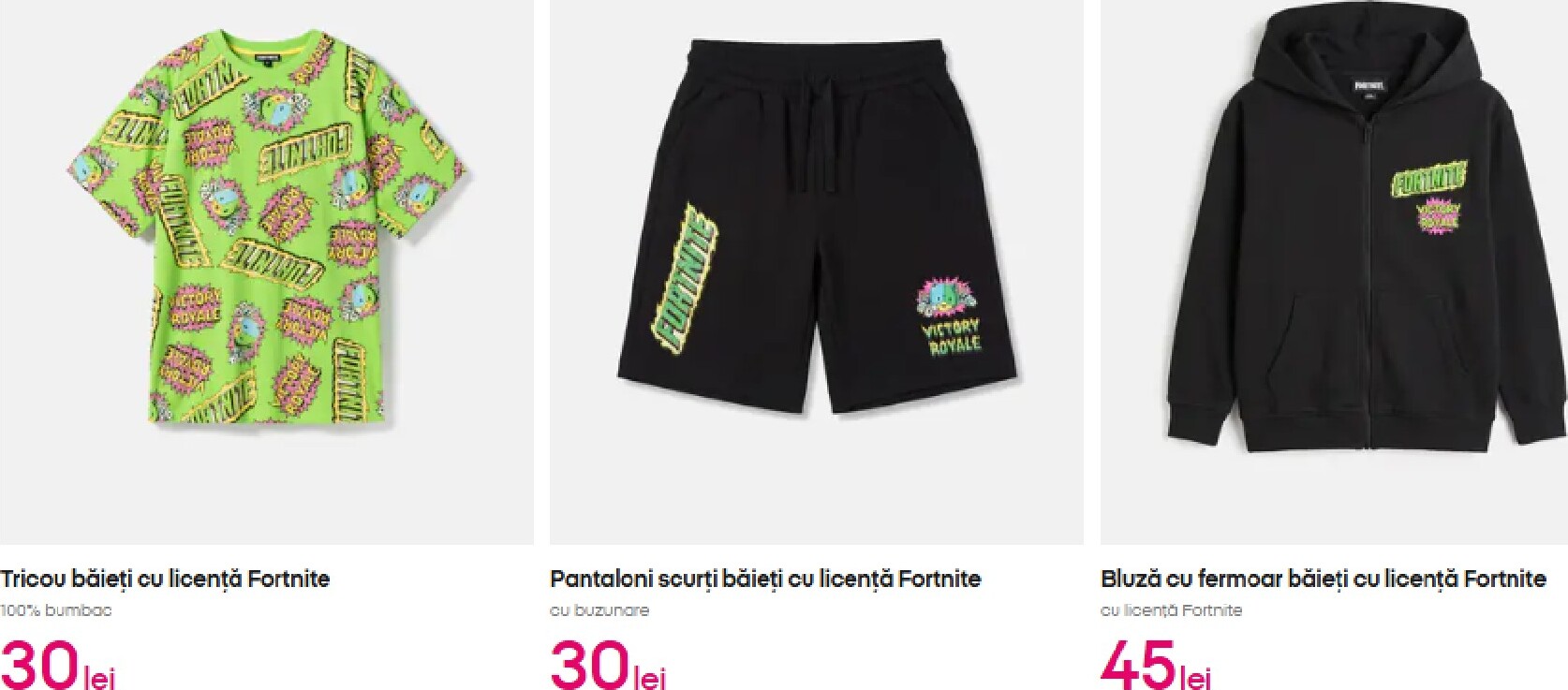Open the 'Bluză cu fermoar băieți' product title
This screenshot has height=690, width=1568.
pos(1323,579)
